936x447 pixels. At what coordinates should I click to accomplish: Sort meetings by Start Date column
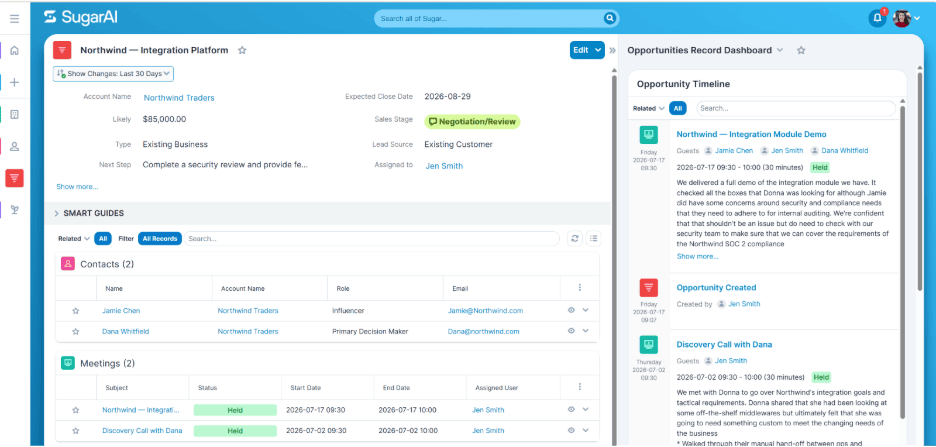point(305,388)
